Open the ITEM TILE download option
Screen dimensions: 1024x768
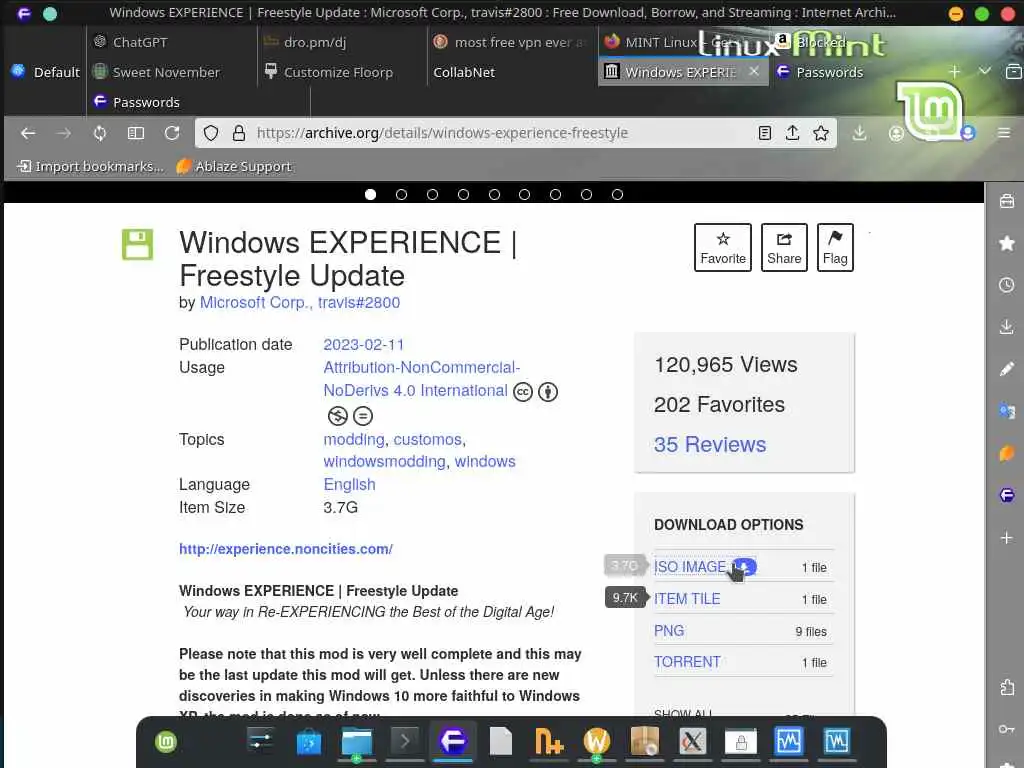click(x=687, y=599)
